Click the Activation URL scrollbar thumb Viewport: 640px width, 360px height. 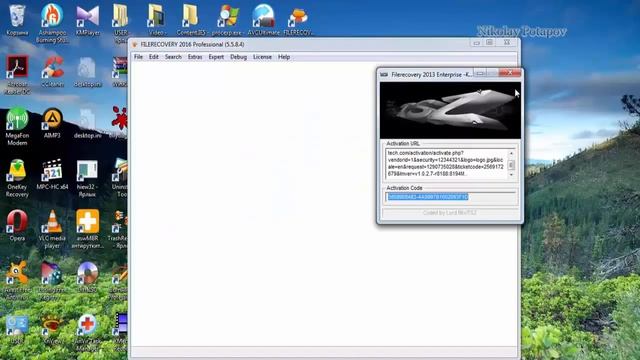click(x=511, y=165)
